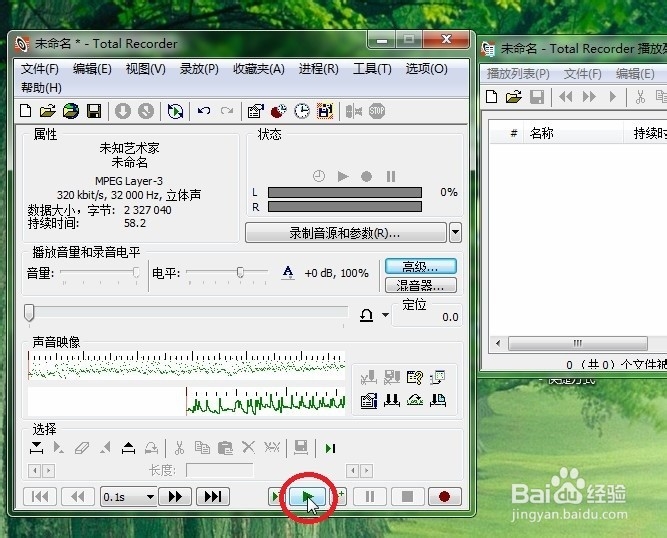The height and width of the screenshot is (538, 667).
Task: Click the eraser icon in selection toolbar
Action: (82, 448)
